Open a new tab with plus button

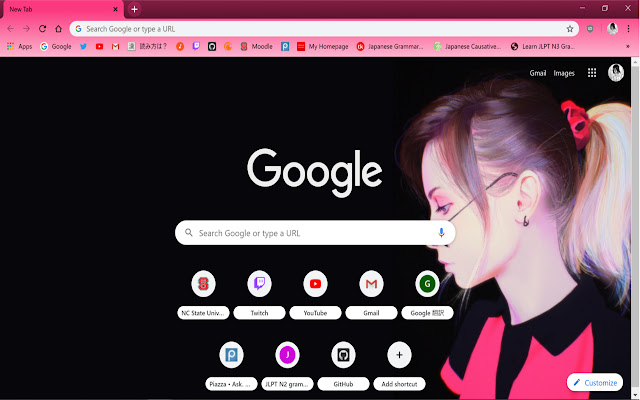(134, 9)
